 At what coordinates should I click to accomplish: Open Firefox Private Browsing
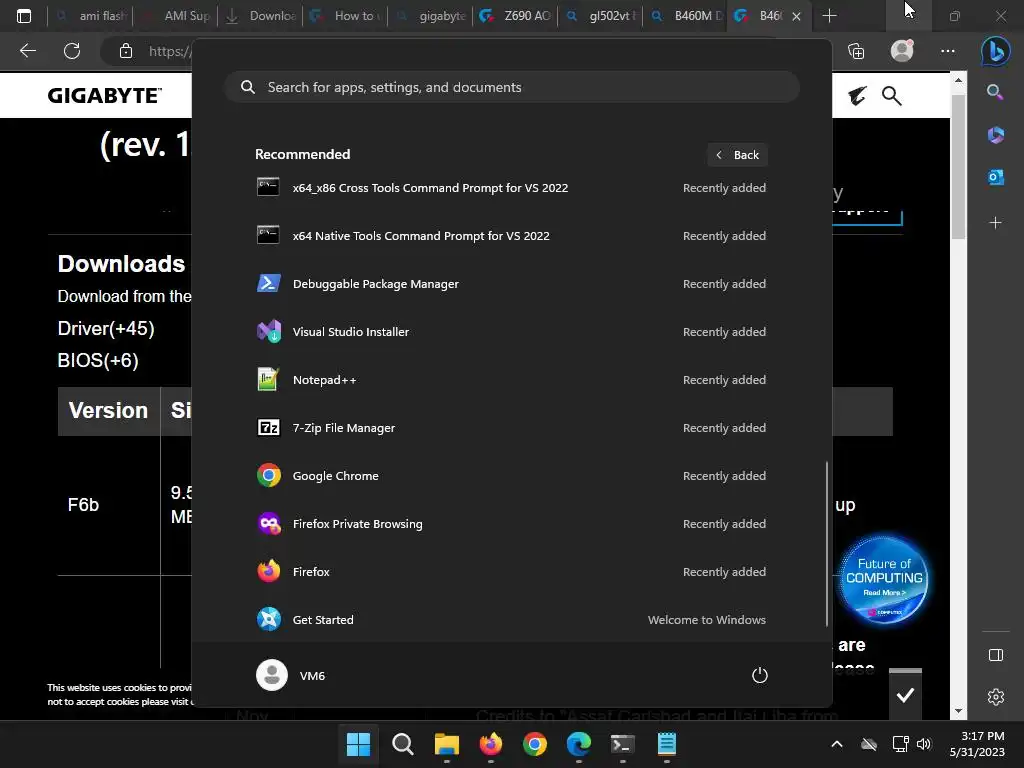pyautogui.click(x=511, y=524)
